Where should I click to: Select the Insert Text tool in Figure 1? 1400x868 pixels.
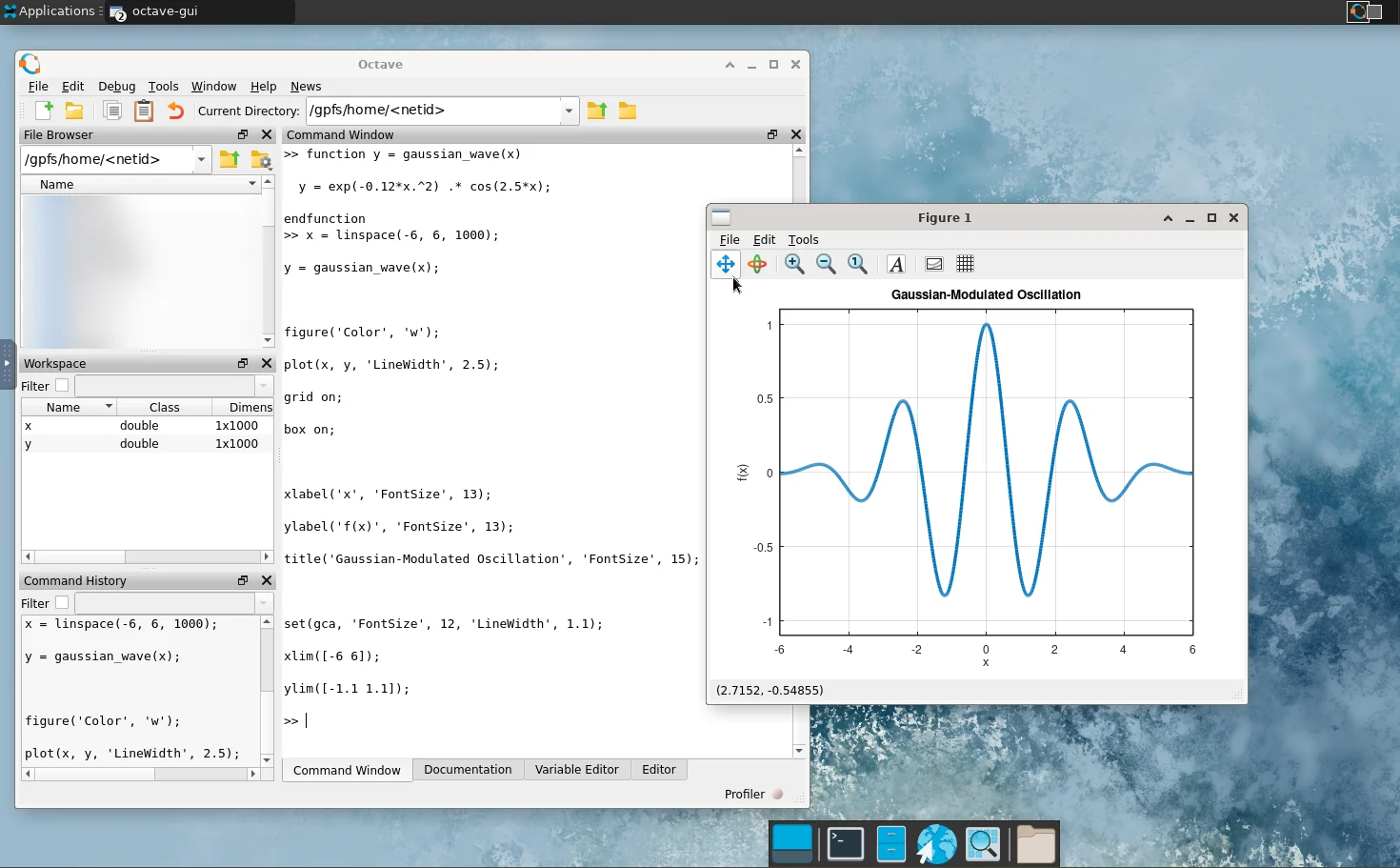pos(896,264)
